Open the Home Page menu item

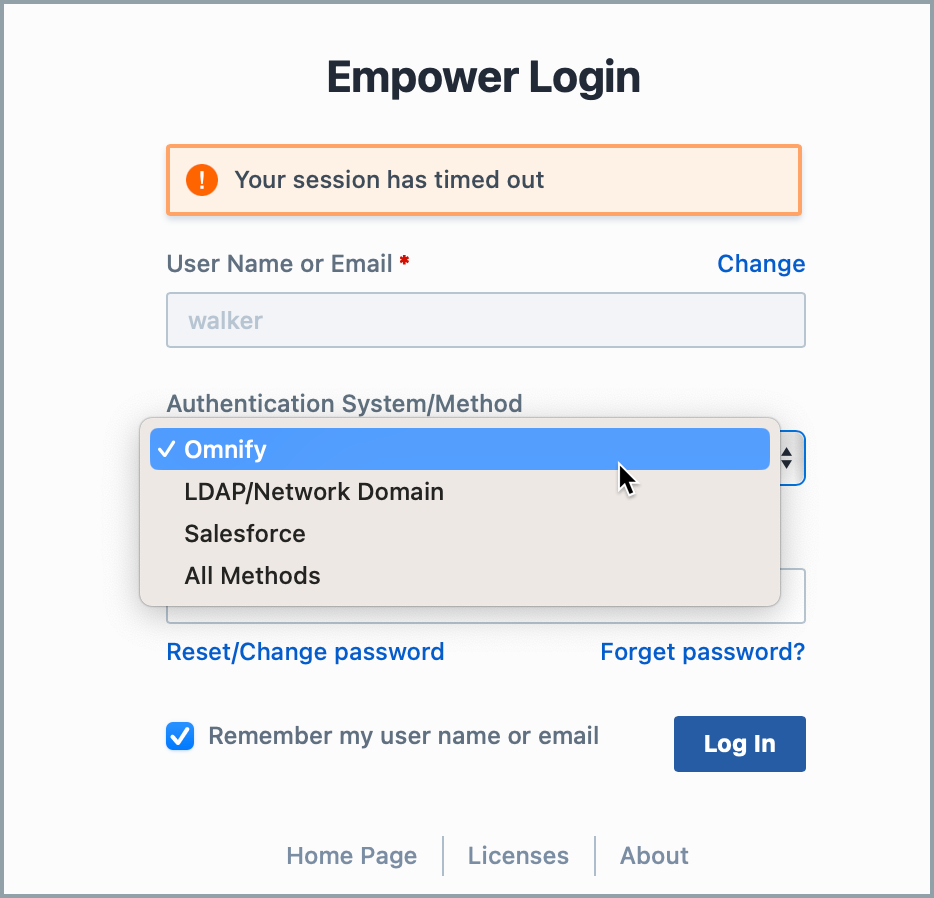[x=351, y=856]
